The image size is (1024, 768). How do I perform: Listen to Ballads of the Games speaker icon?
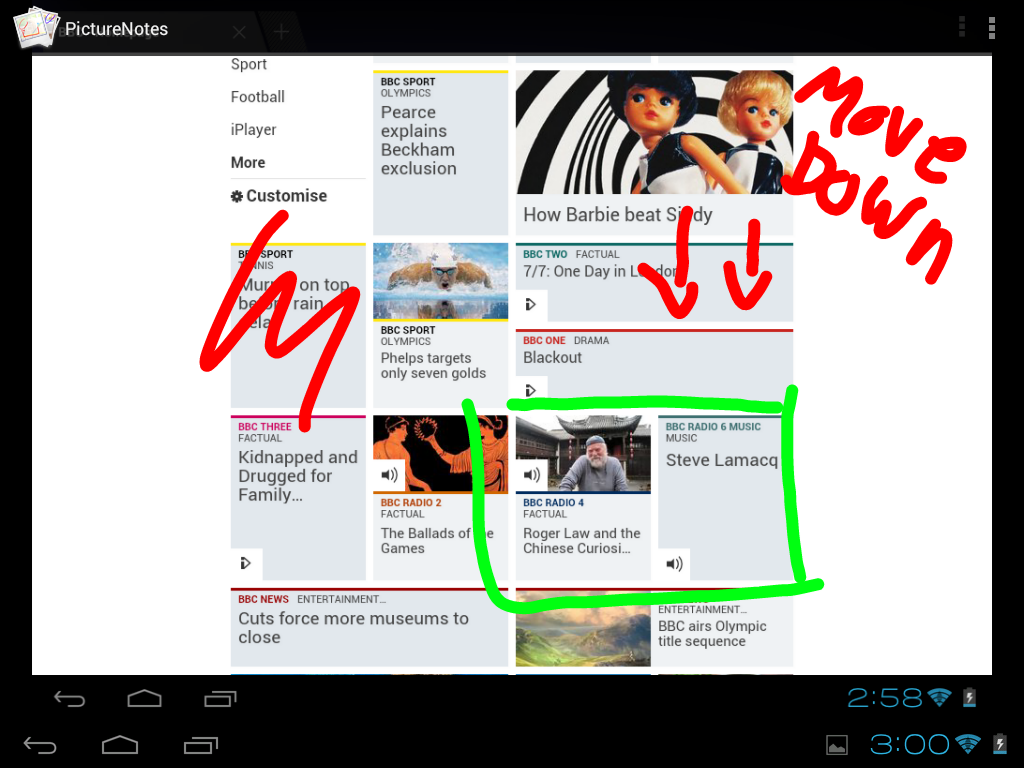coord(389,475)
